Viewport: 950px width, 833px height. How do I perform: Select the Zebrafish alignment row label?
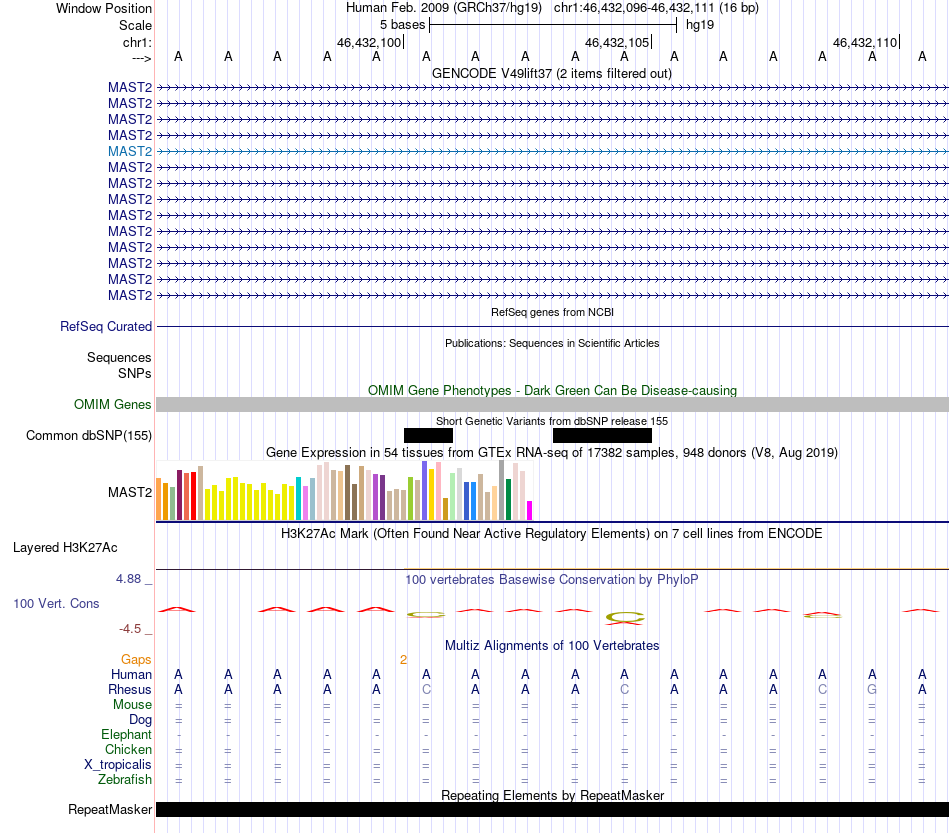click(125, 780)
